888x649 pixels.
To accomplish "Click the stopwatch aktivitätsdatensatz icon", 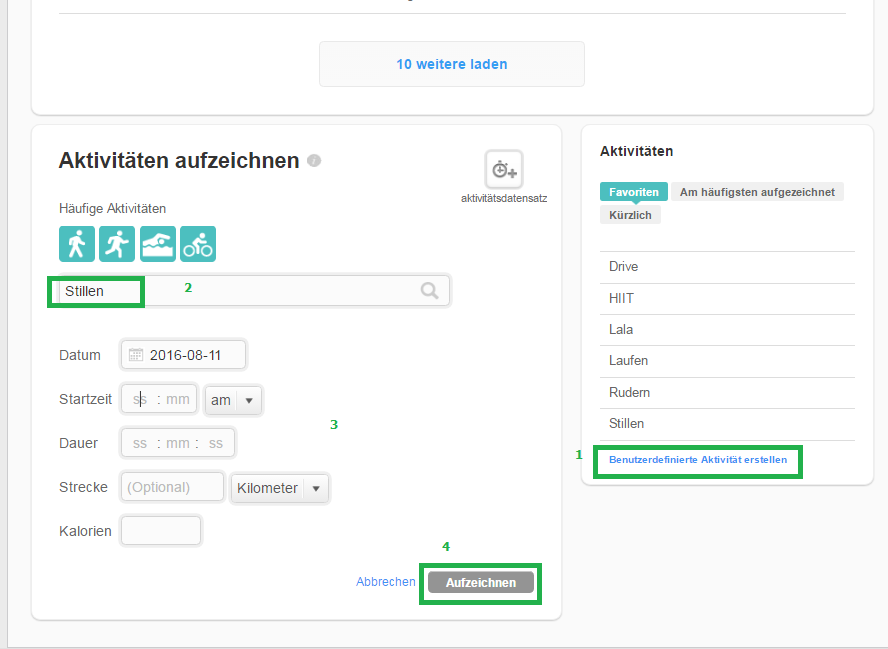I will click(x=504, y=170).
